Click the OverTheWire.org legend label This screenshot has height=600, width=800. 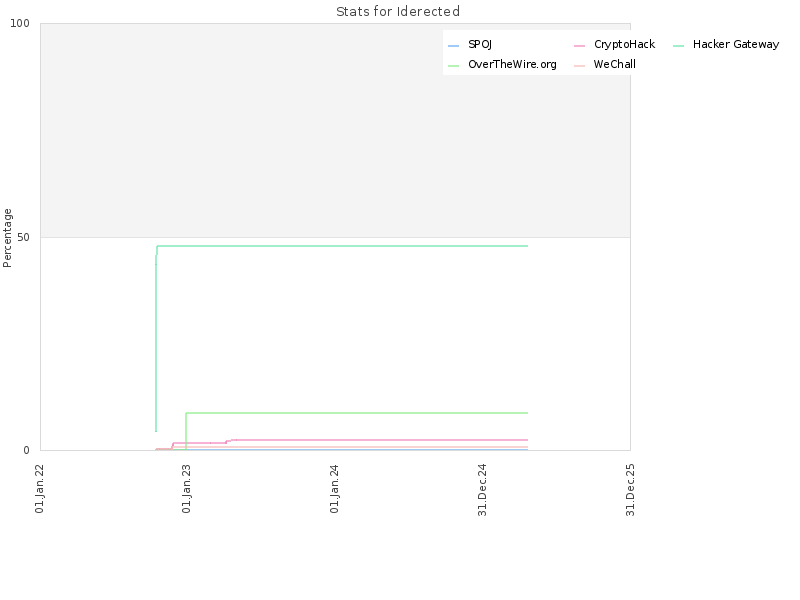[512, 64]
